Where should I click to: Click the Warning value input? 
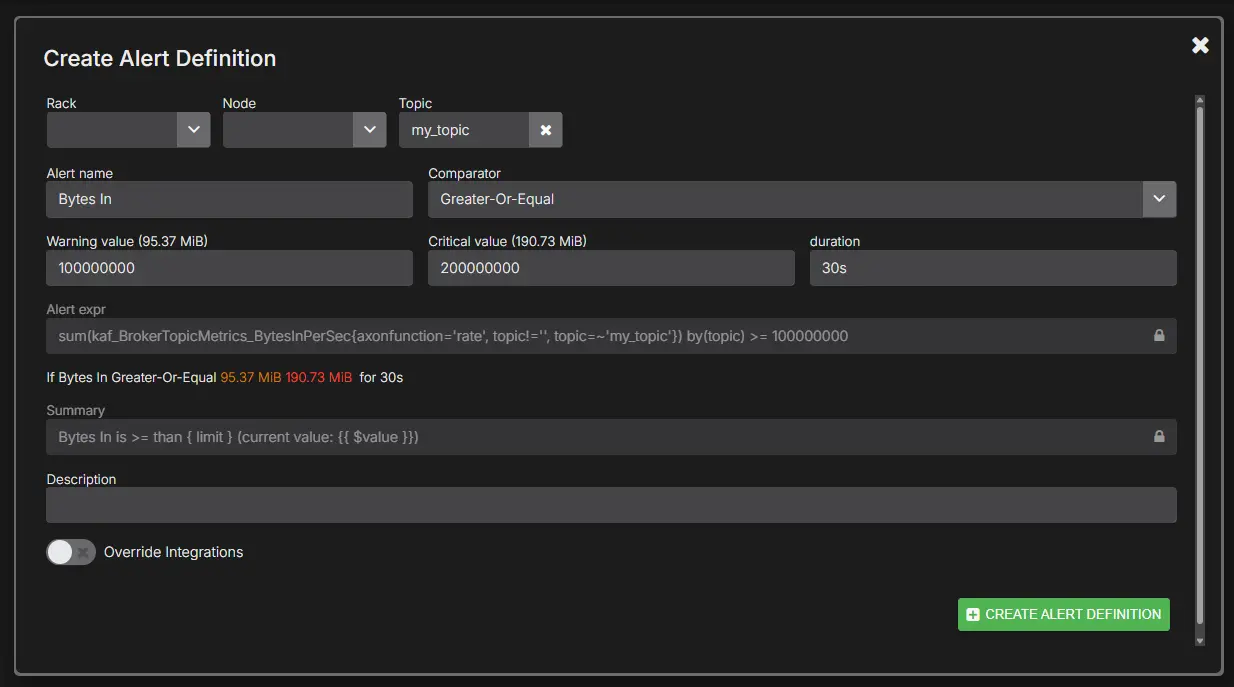[x=229, y=267]
